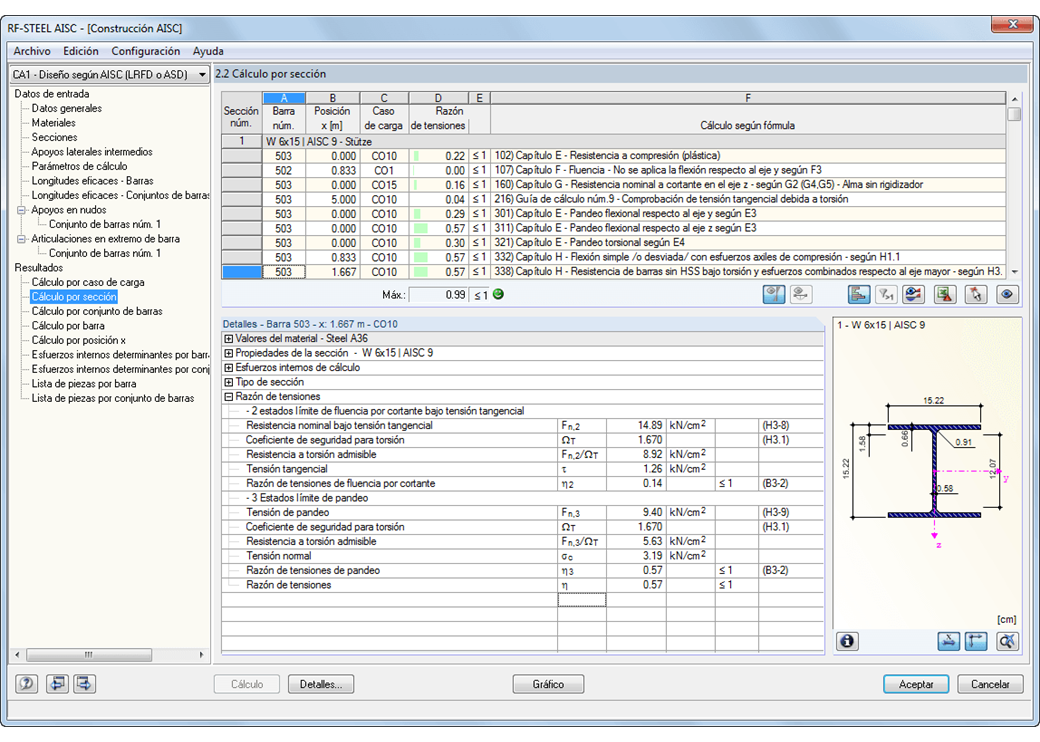Go to previous table with left-arrow icon

58,684
